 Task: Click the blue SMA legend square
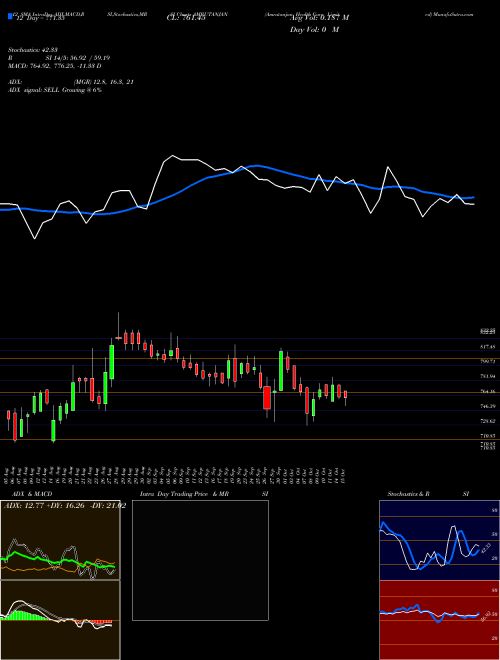pos(10,16)
